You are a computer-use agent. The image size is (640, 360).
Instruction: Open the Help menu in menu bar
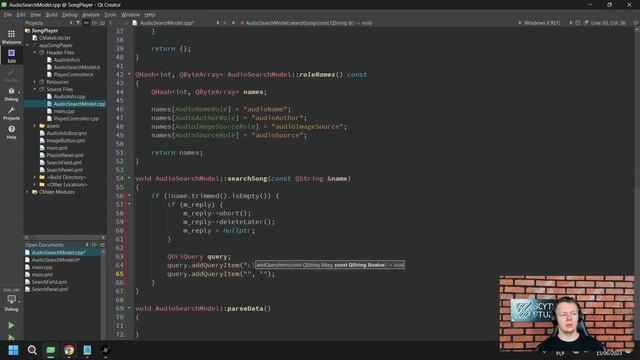click(150, 14)
